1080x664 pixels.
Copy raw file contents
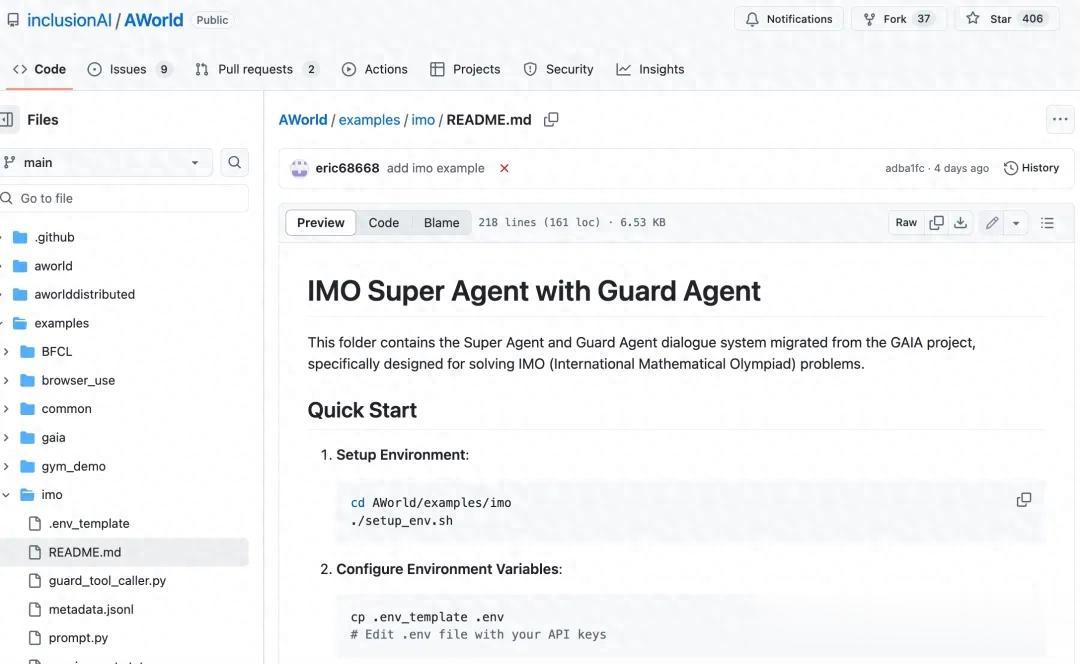[x=936, y=223]
